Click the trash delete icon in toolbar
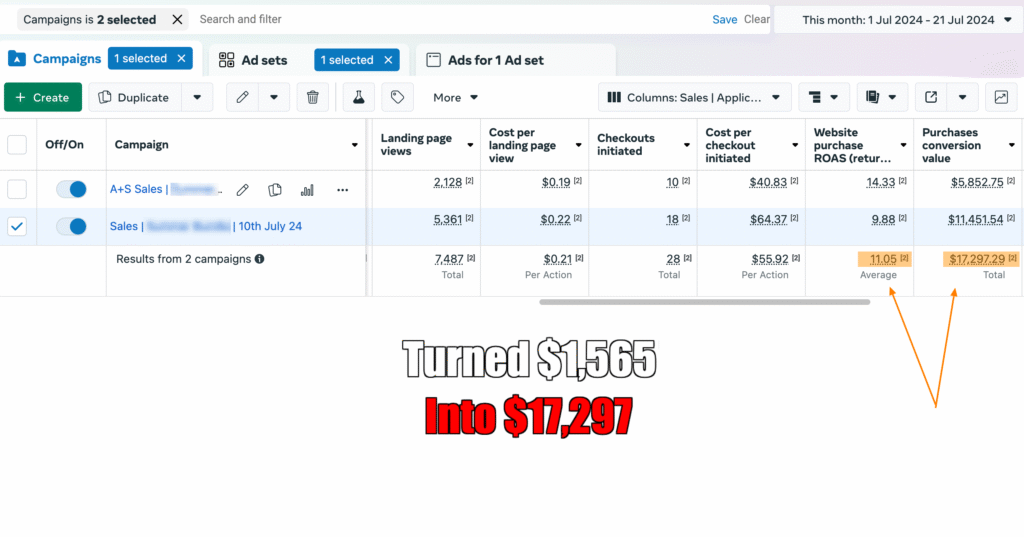The height and width of the screenshot is (537, 1024). pos(313,97)
